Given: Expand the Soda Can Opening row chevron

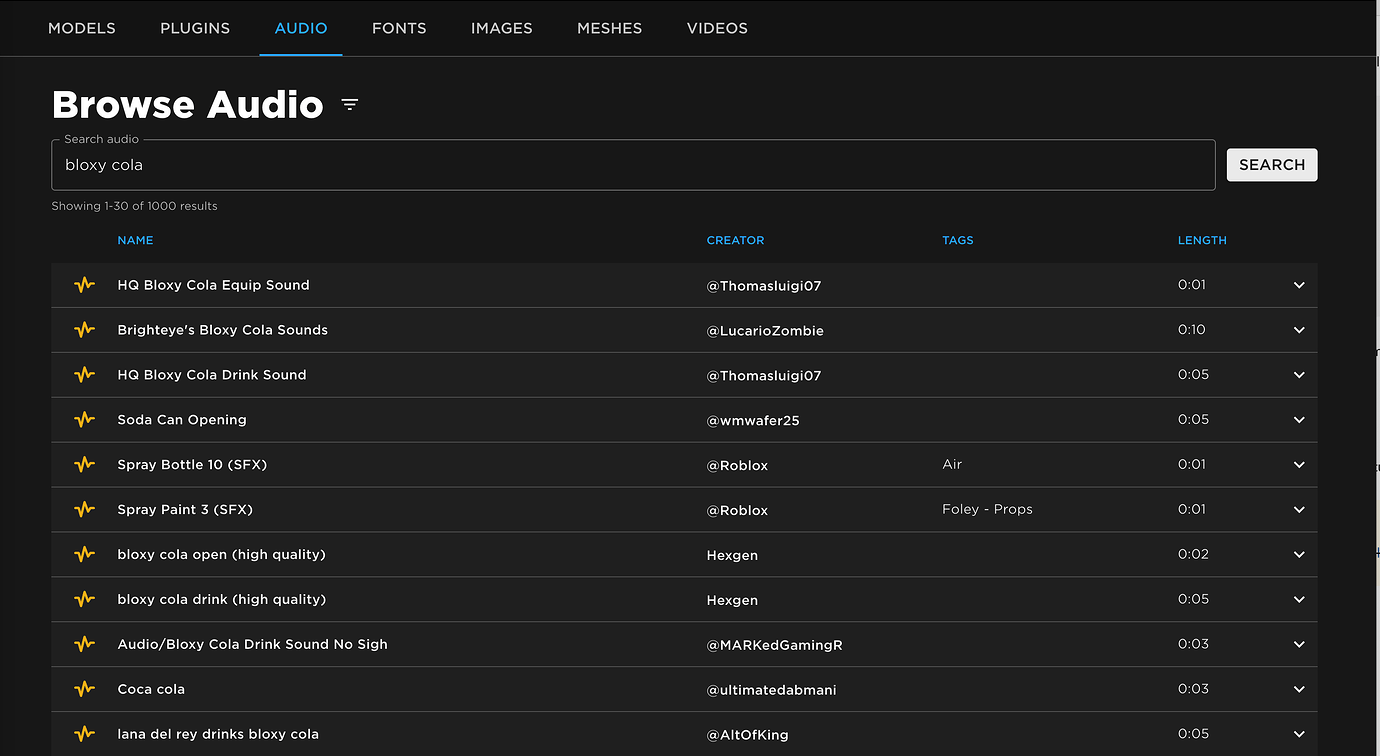Looking at the screenshot, I should pyautogui.click(x=1299, y=420).
